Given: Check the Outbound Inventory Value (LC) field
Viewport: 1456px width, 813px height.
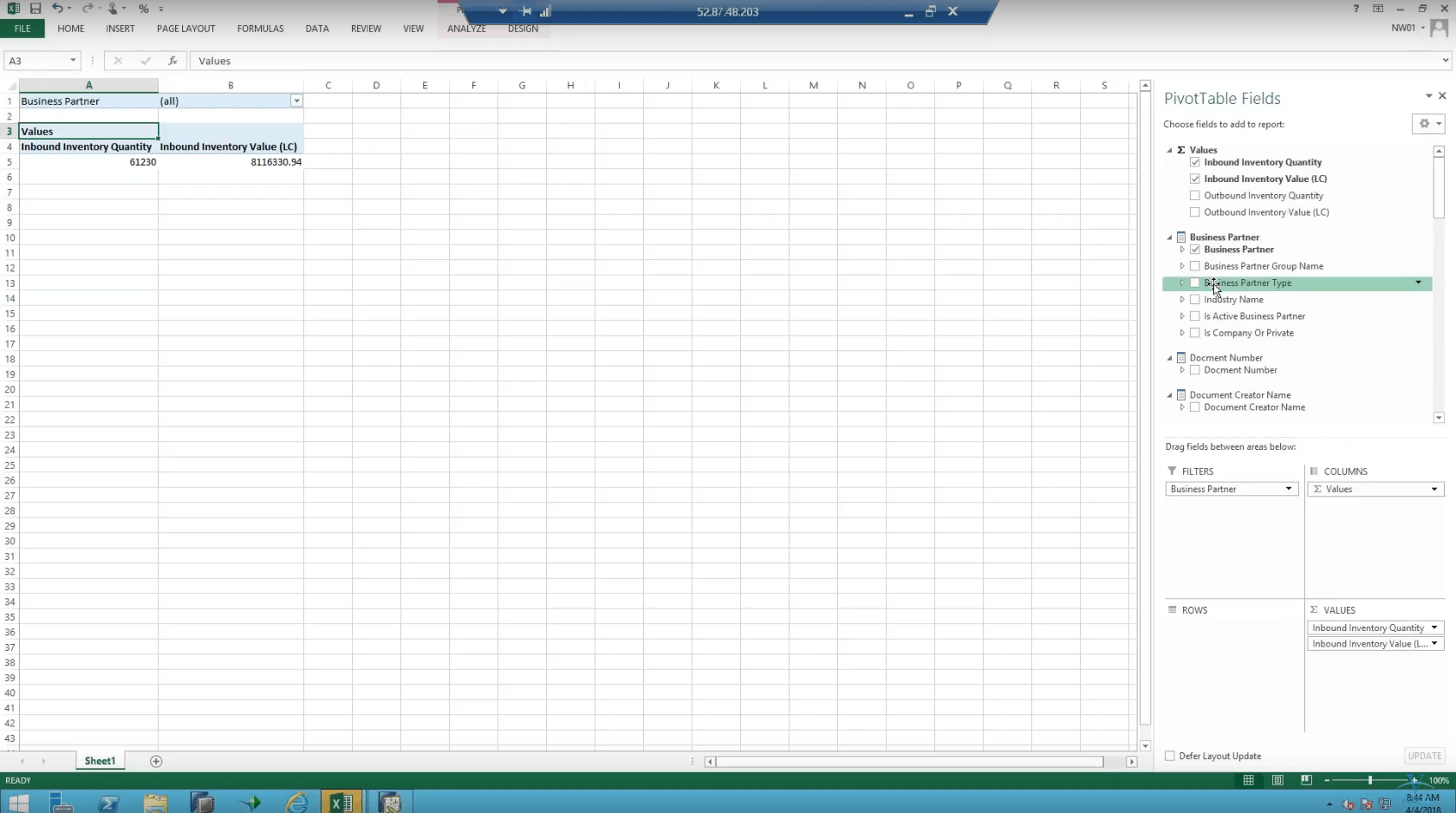Looking at the screenshot, I should (x=1195, y=212).
